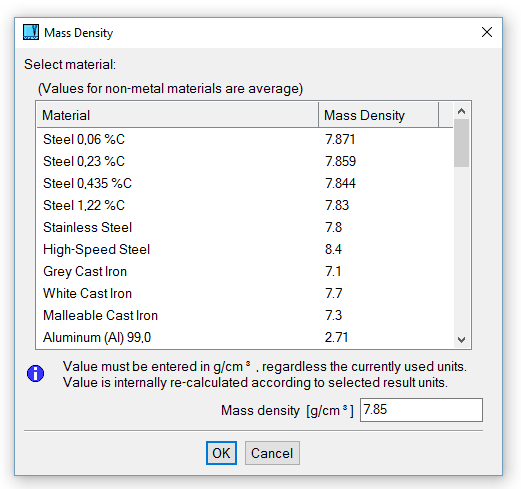The height and width of the screenshot is (489, 521).
Task: Confirm with the OK button
Action: 221,453
